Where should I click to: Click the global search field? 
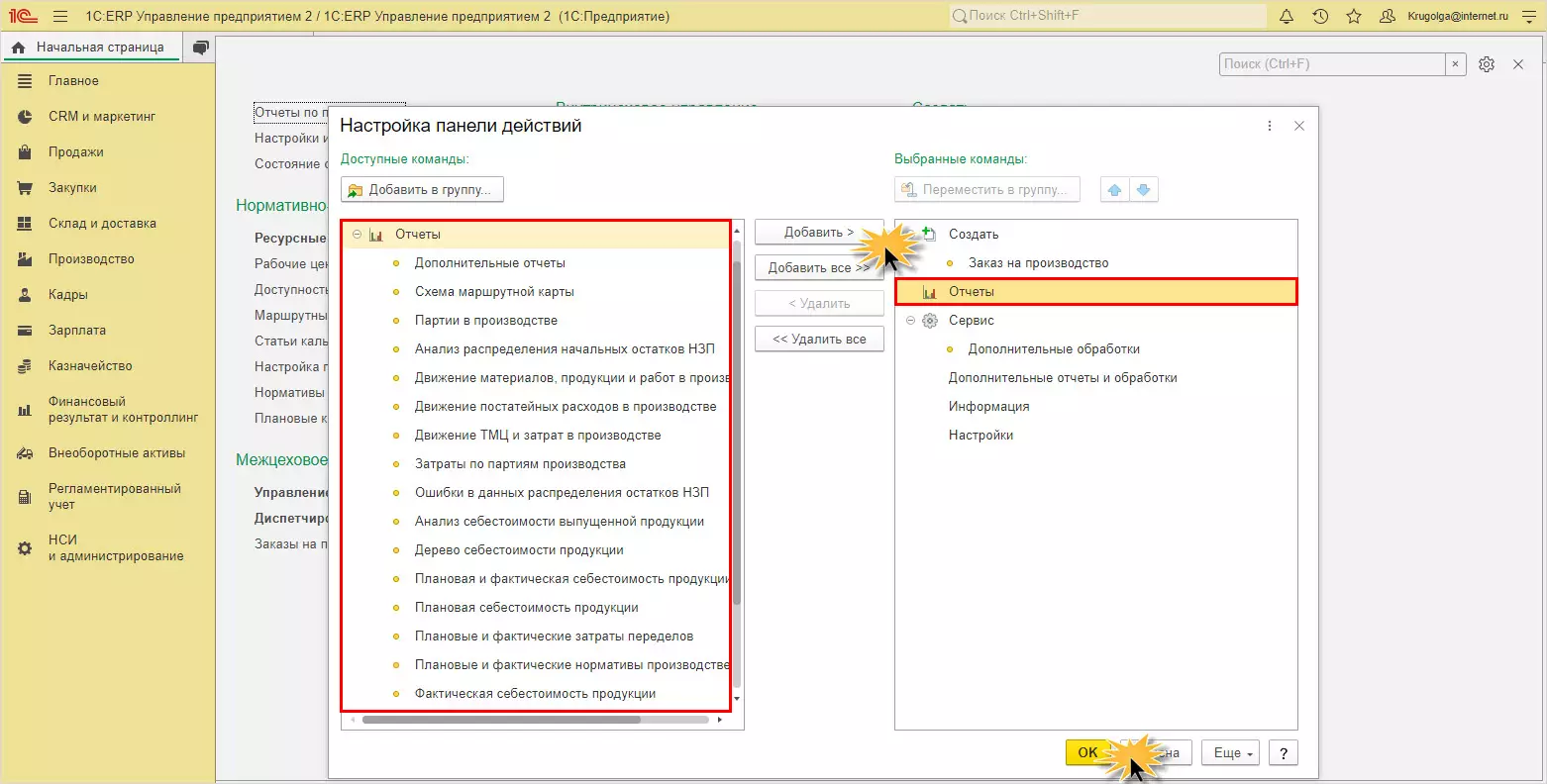point(1107,16)
